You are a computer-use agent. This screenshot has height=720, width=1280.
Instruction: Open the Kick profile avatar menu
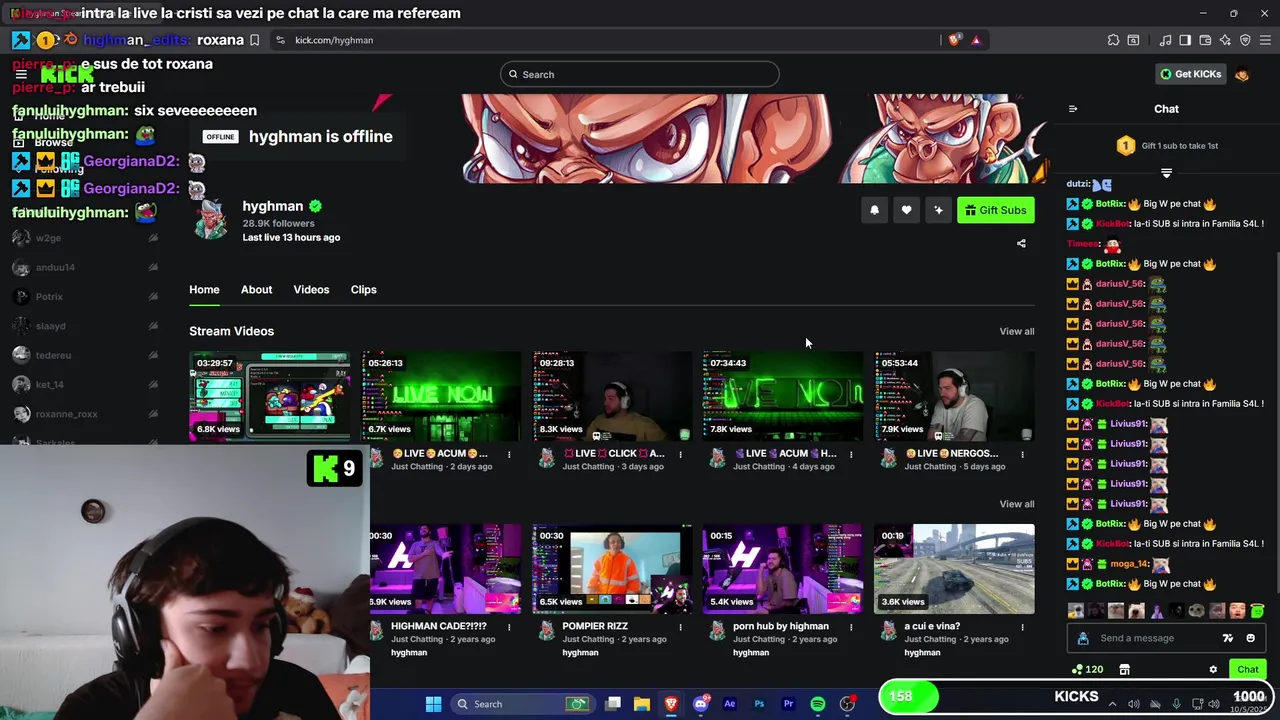coord(1242,74)
